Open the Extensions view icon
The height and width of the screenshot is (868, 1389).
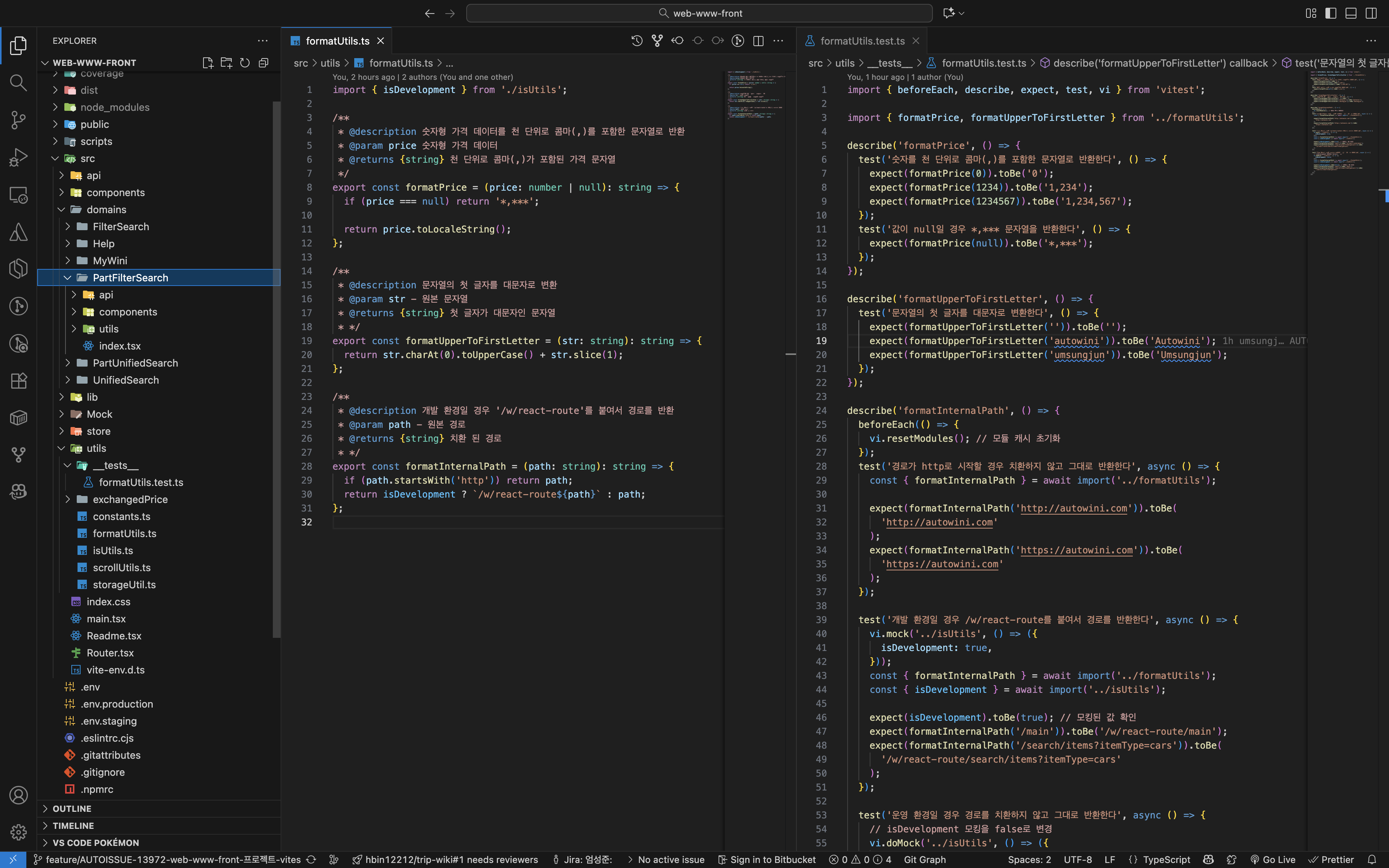[18, 381]
